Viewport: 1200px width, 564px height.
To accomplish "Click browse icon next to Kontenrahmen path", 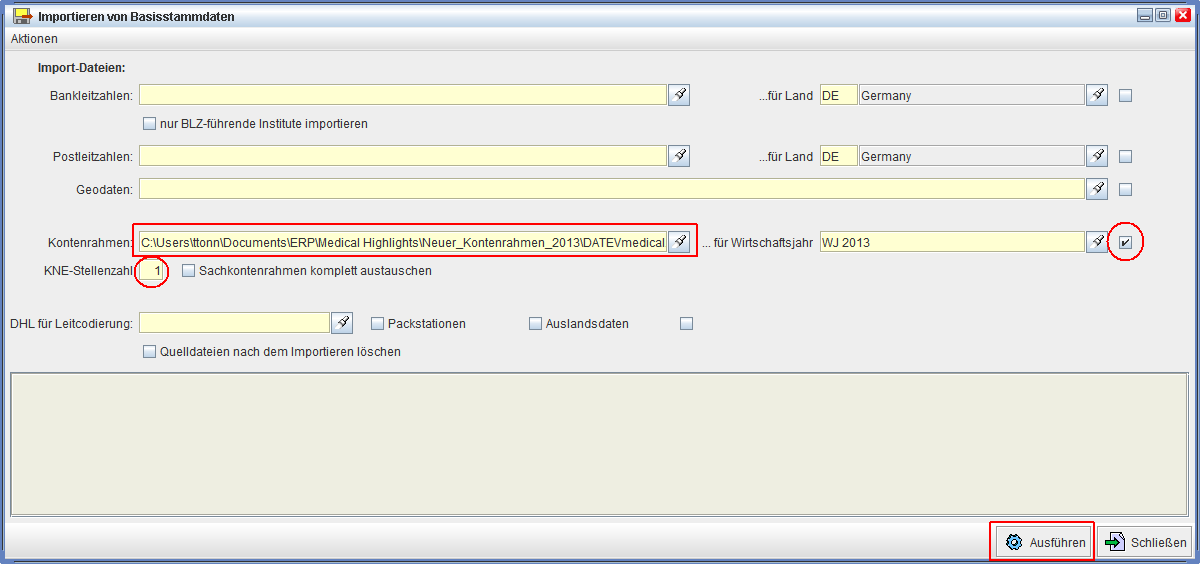I will click(679, 241).
